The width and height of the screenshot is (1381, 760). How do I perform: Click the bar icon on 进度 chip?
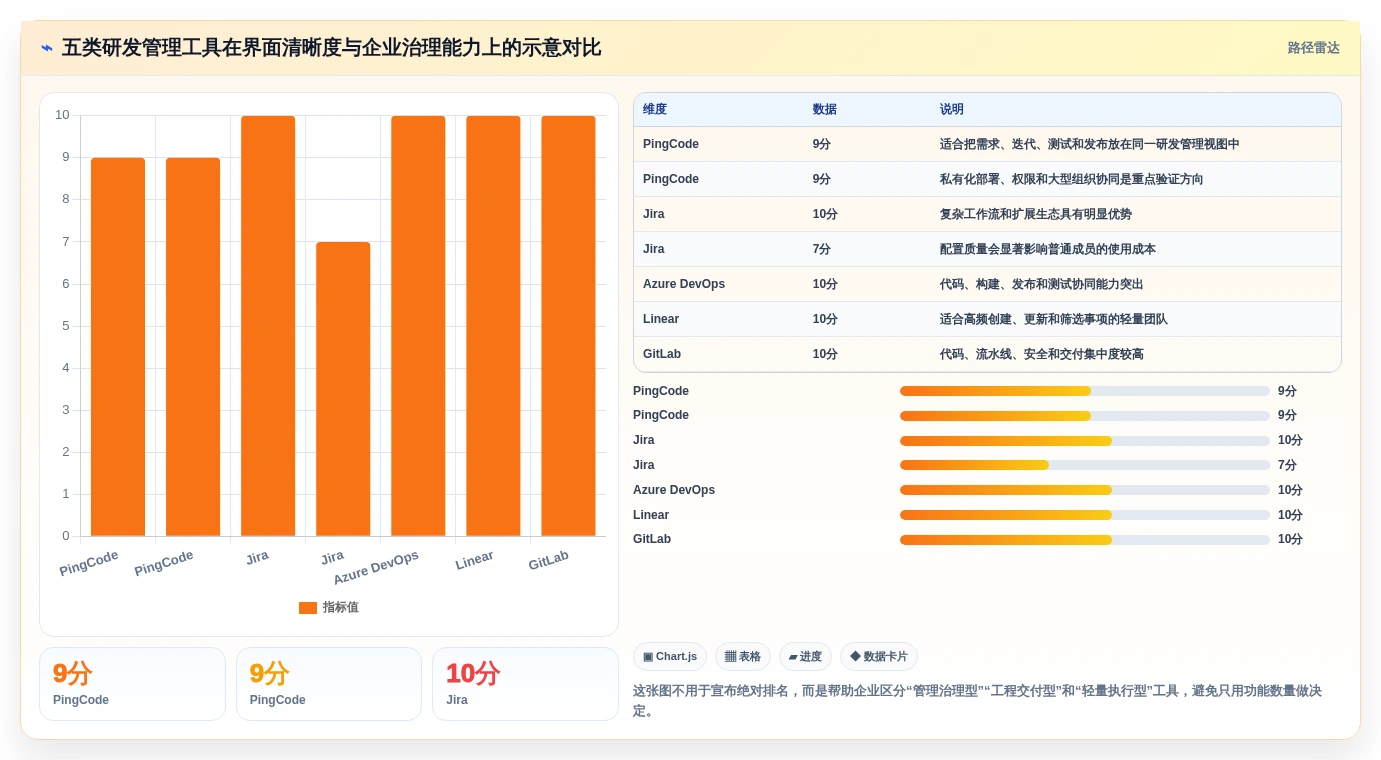(793, 657)
